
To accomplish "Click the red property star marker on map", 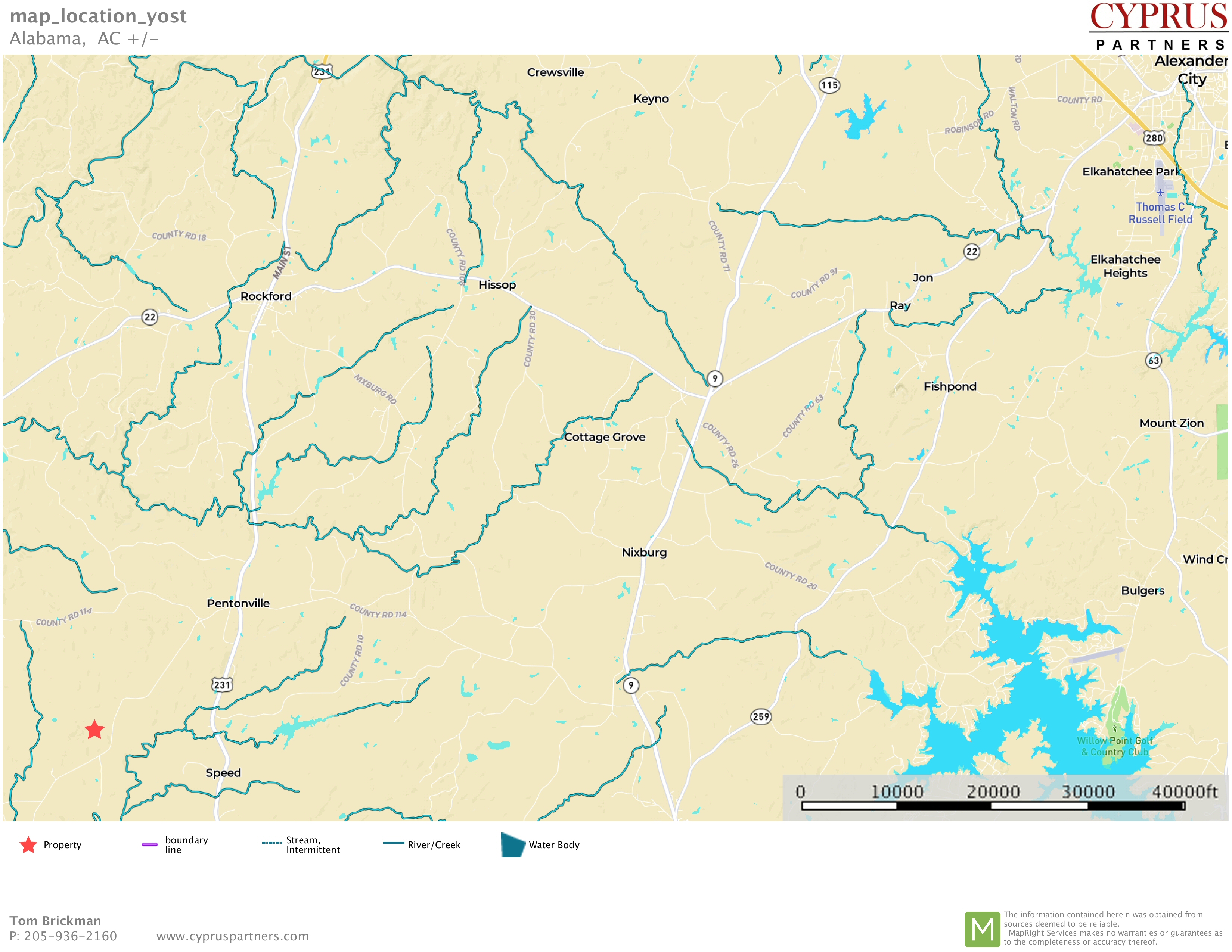I will (95, 730).
